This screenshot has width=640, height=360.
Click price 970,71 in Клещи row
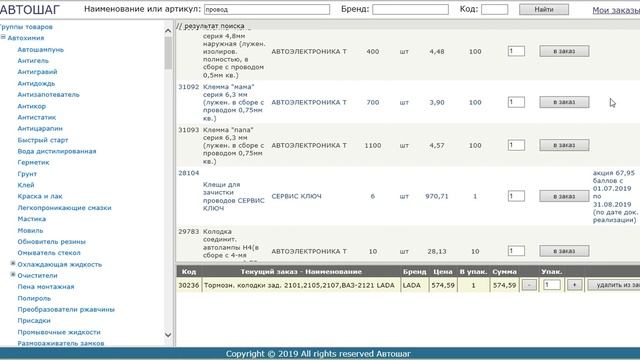(x=436, y=196)
